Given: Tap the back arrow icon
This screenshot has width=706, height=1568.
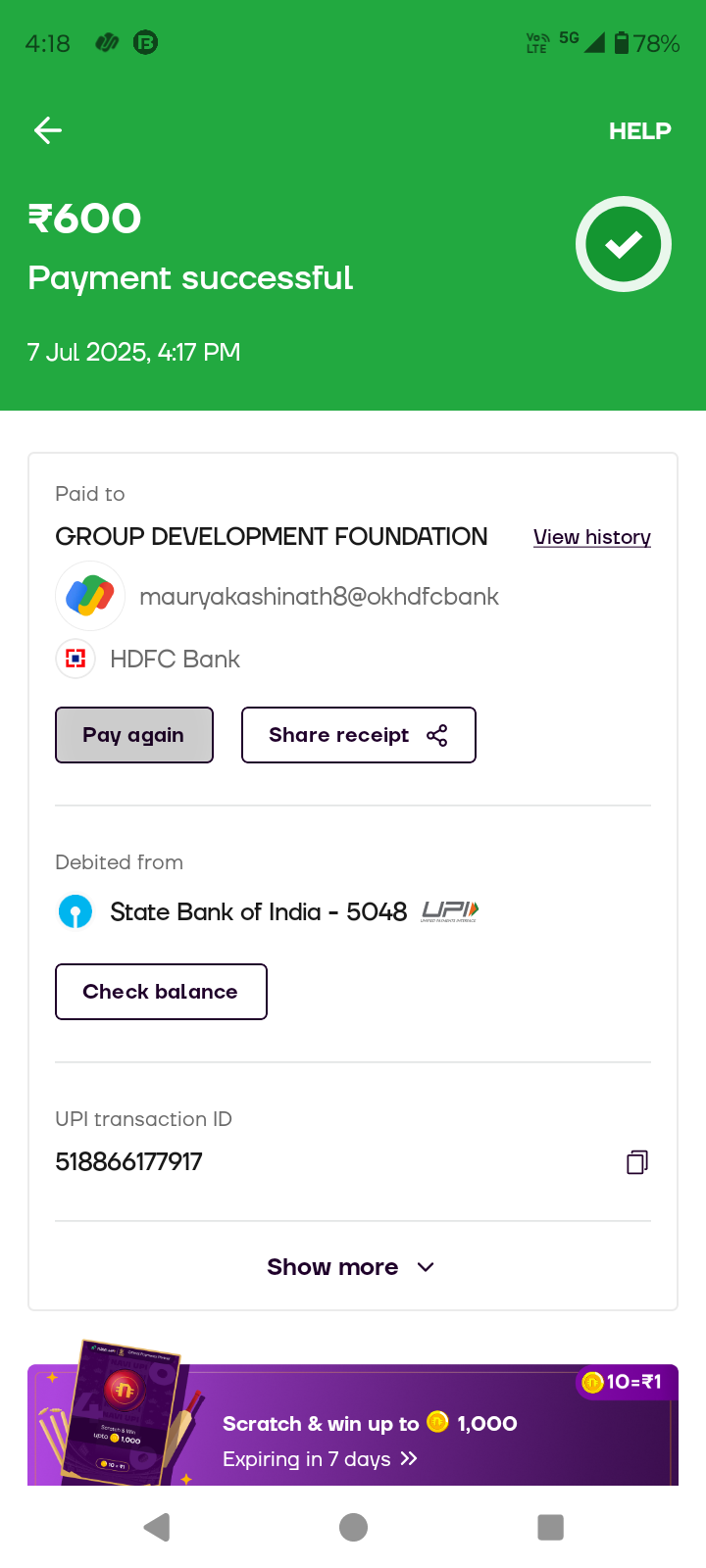Looking at the screenshot, I should 48,130.
